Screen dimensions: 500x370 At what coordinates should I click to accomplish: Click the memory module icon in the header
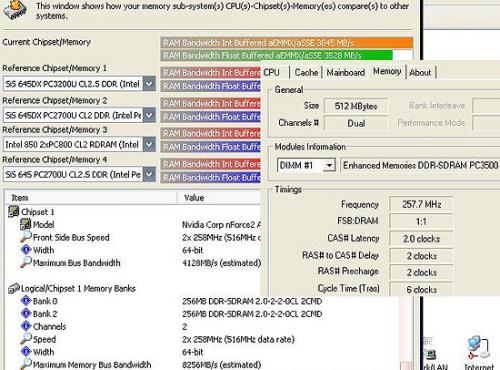point(15,10)
